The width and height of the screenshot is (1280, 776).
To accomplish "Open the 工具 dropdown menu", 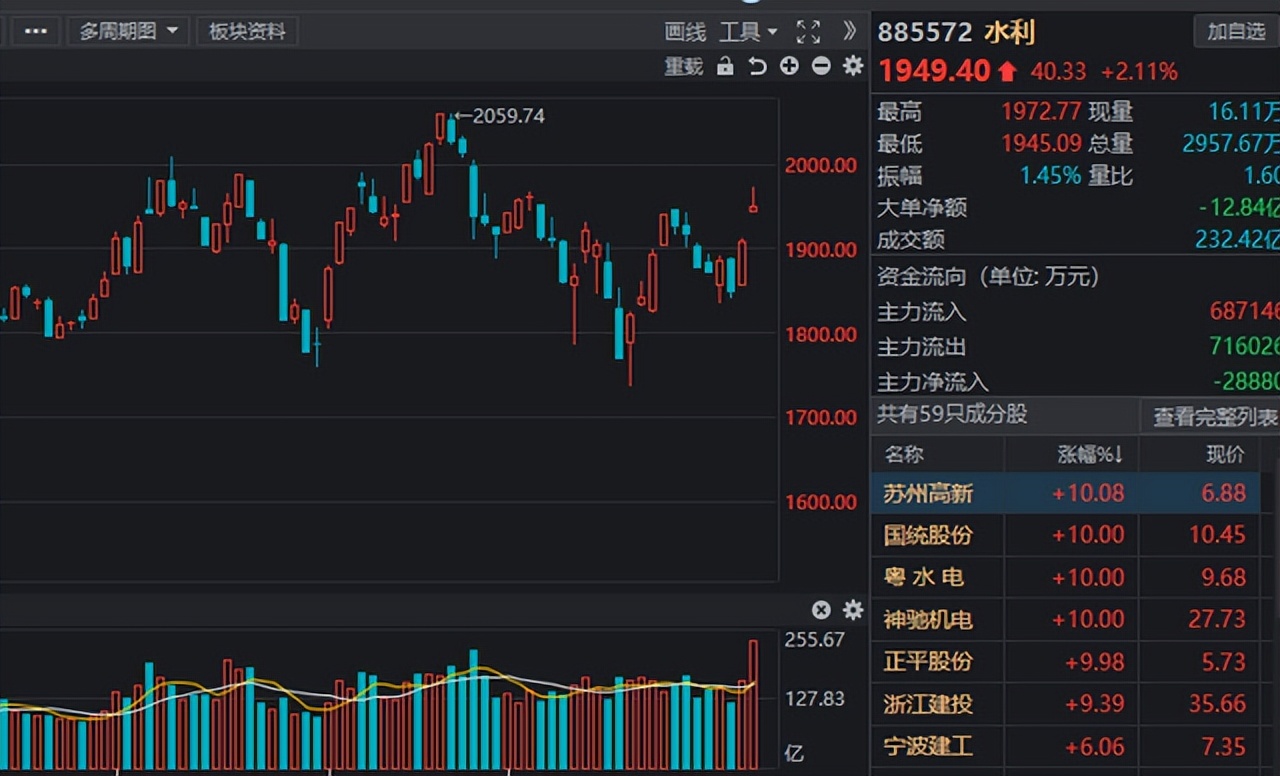I will 748,32.
